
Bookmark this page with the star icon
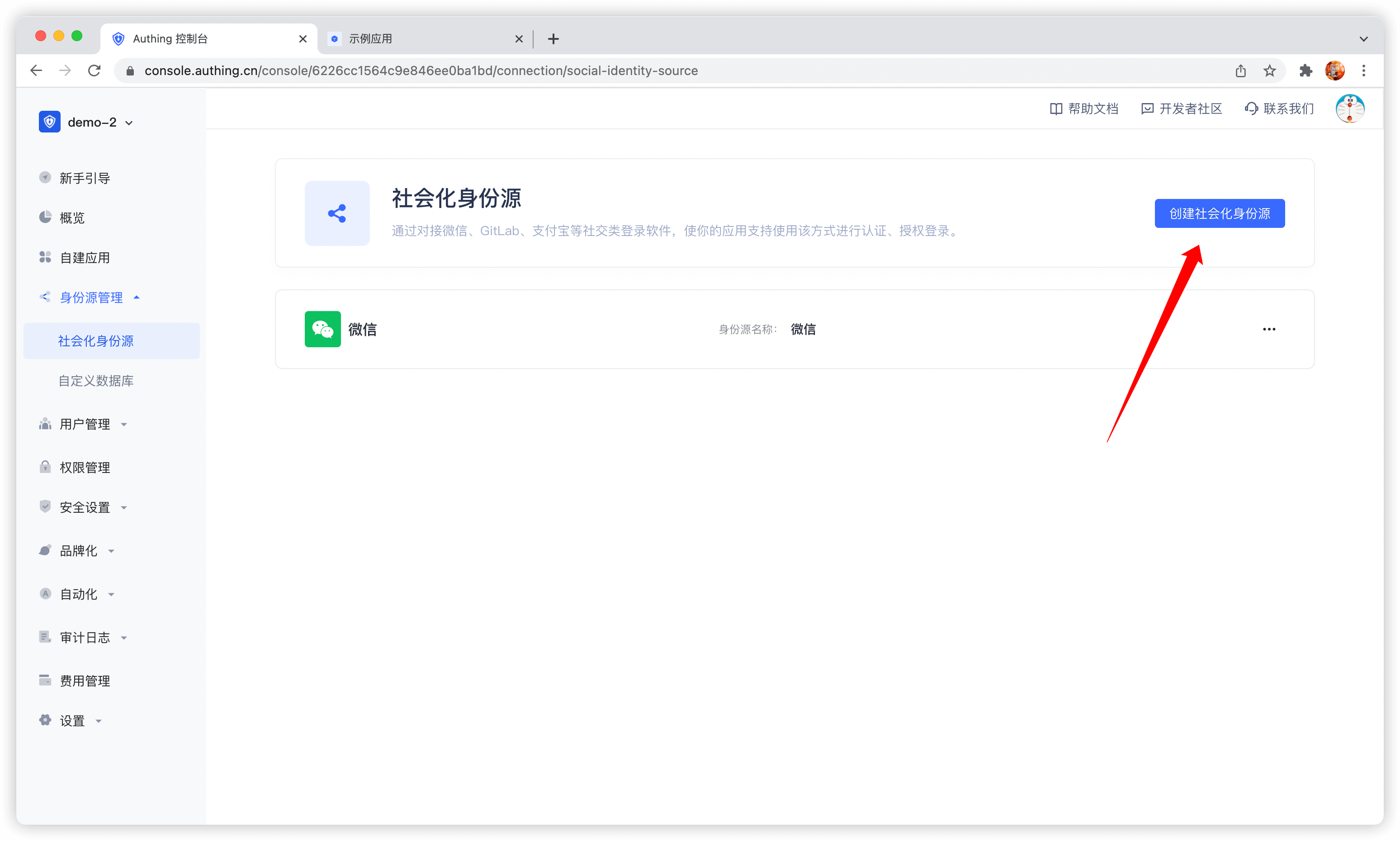[x=1270, y=70]
